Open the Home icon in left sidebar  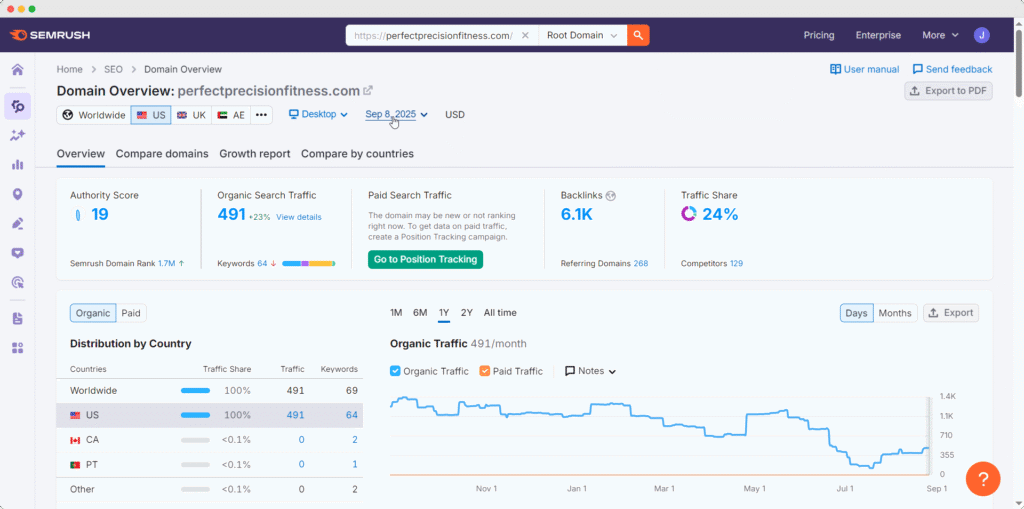(17, 70)
